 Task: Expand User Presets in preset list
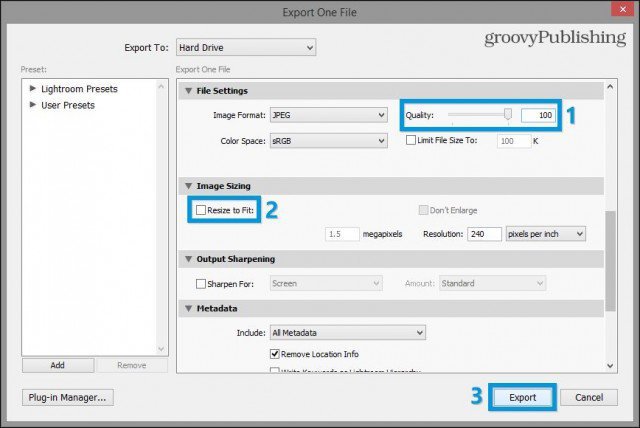point(33,105)
